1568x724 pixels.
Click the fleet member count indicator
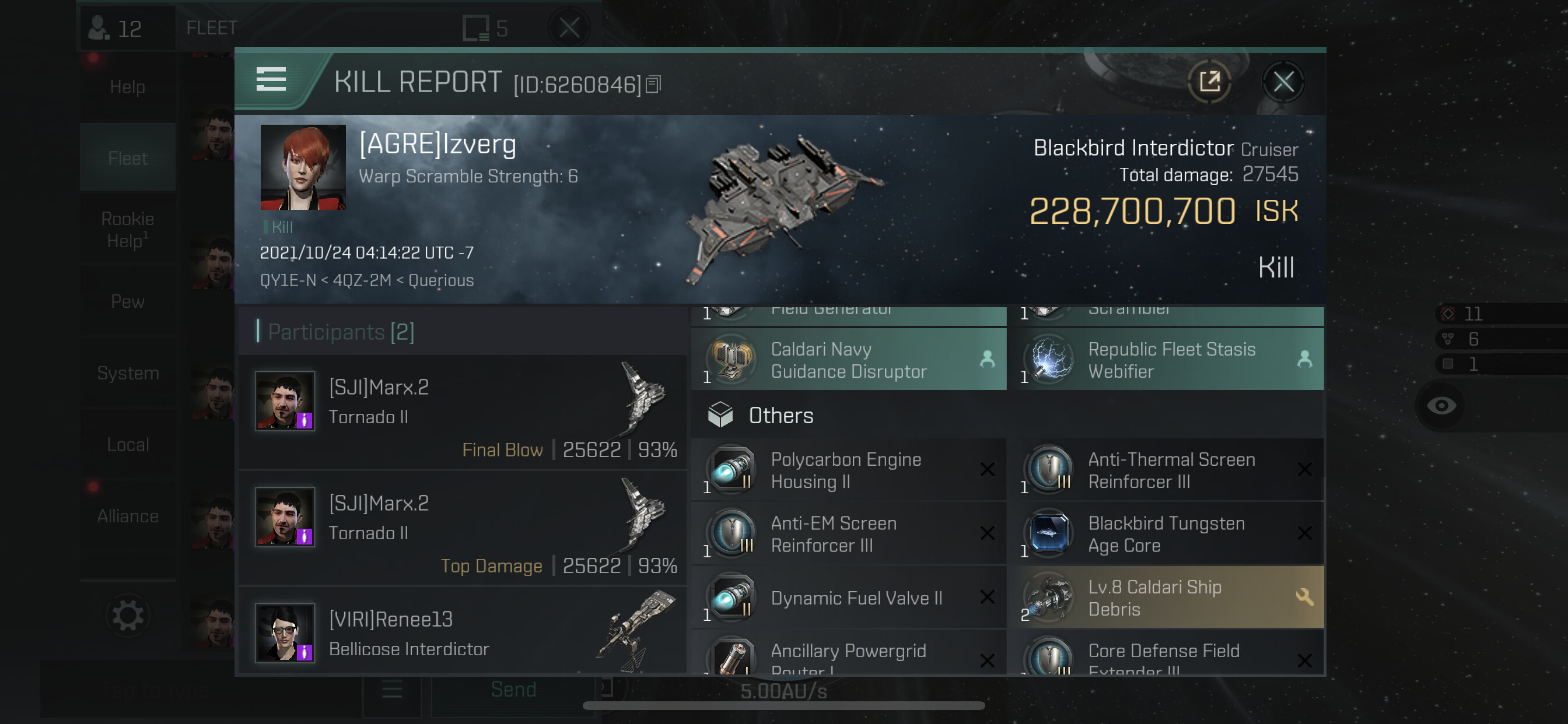coord(116,28)
